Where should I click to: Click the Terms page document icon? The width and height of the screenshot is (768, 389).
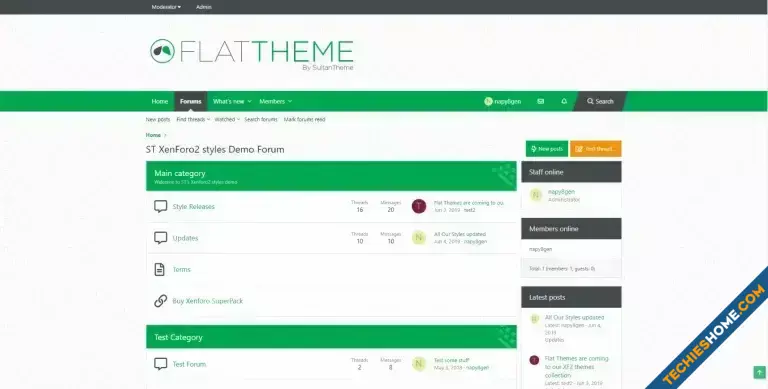coord(160,269)
